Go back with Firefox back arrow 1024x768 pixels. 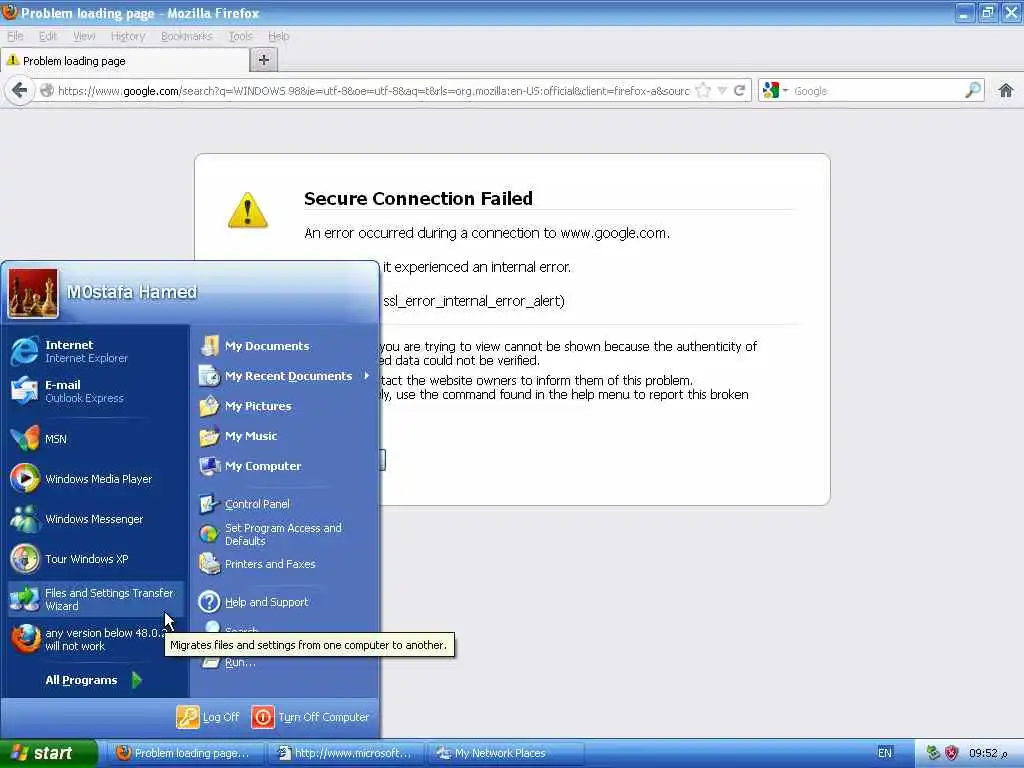point(19,90)
